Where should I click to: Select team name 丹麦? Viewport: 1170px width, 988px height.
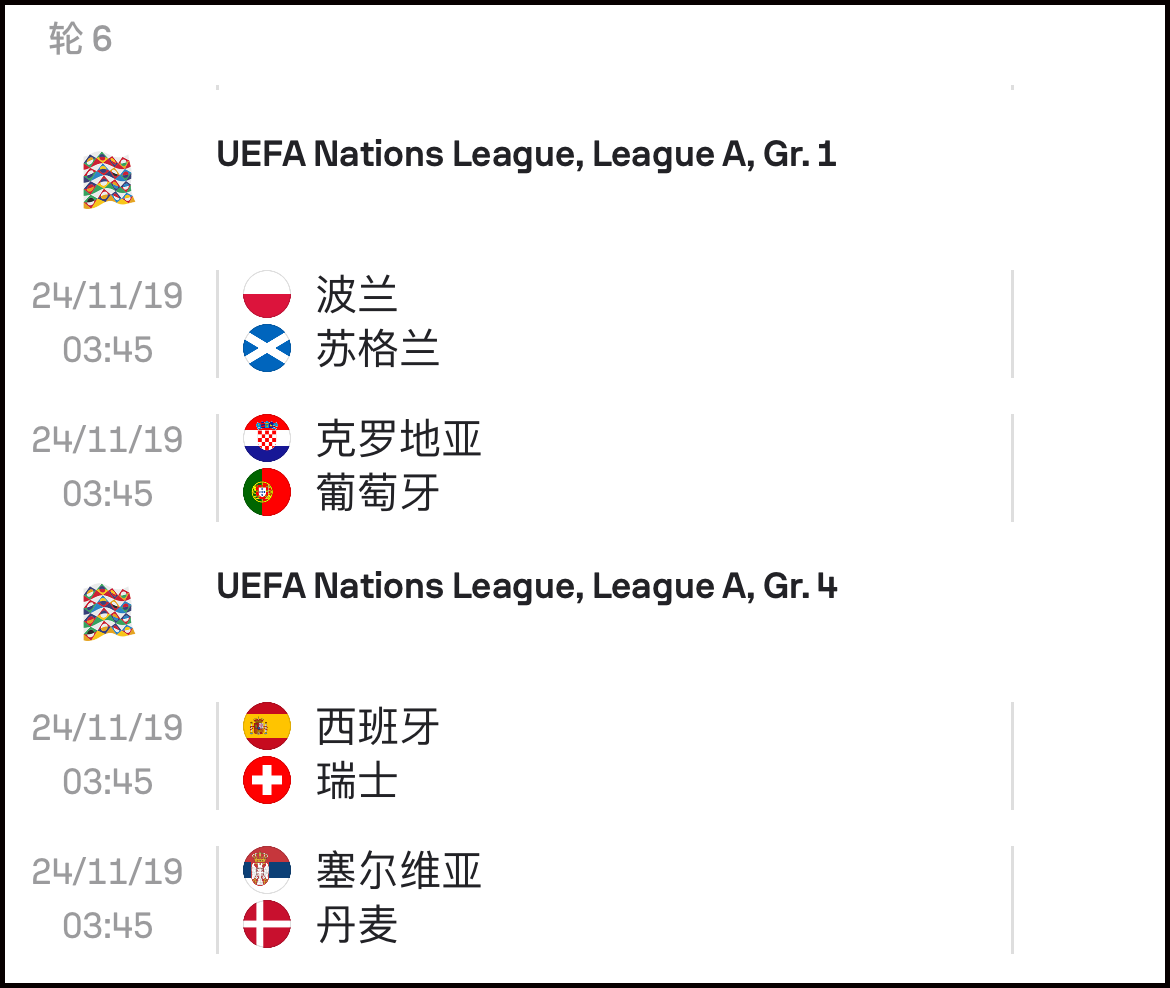pos(357,925)
